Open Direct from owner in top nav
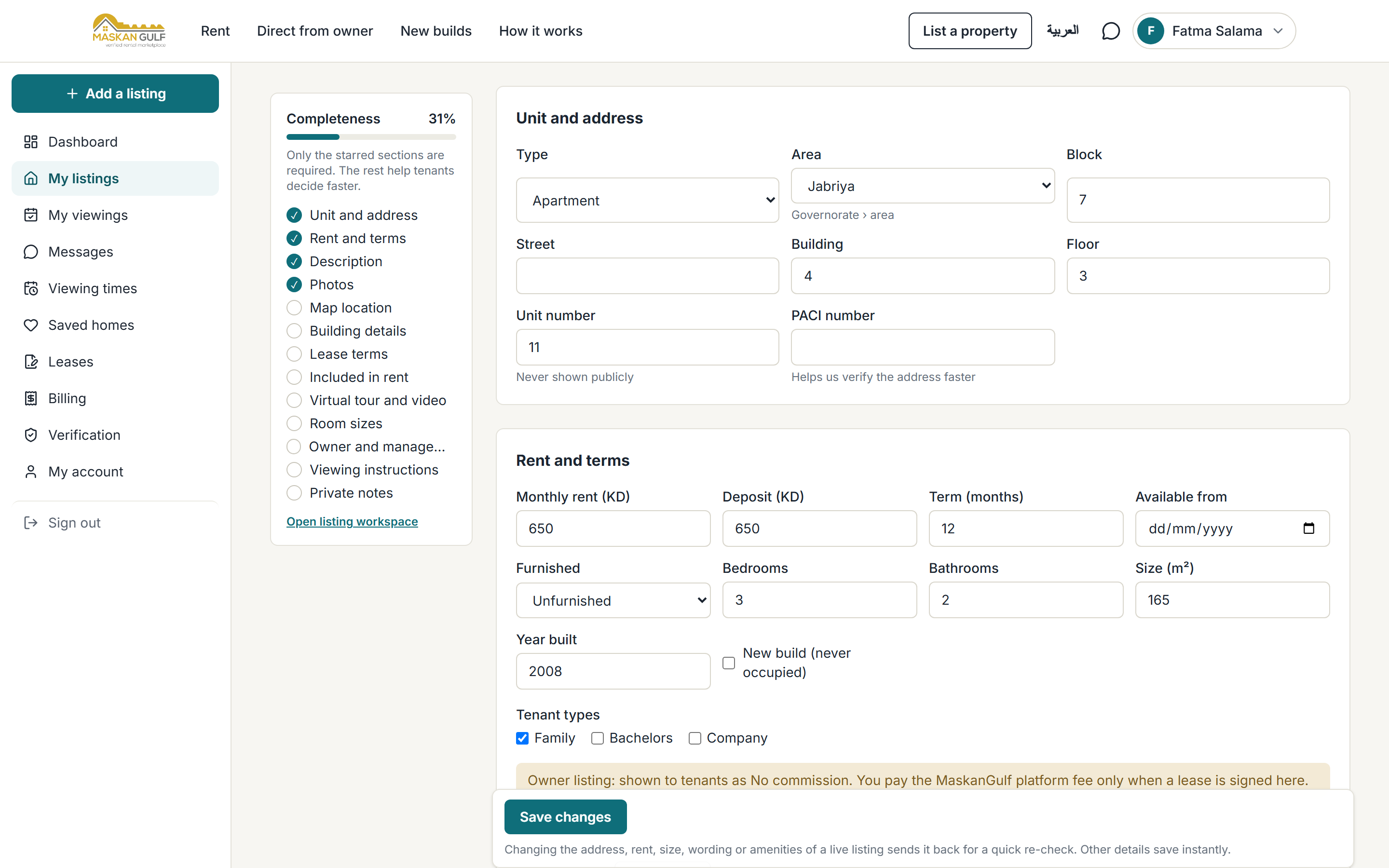Viewport: 1389px width, 868px height. coord(315,31)
